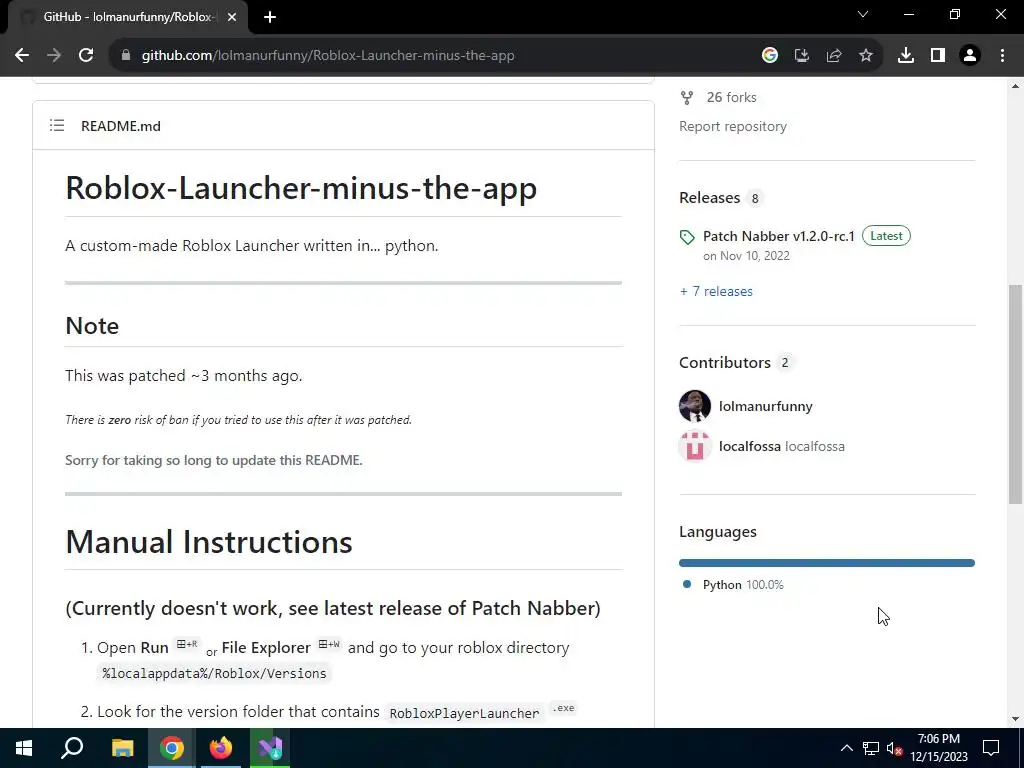Click the blue Python color dot
The width and height of the screenshot is (1024, 768).
[x=686, y=584]
